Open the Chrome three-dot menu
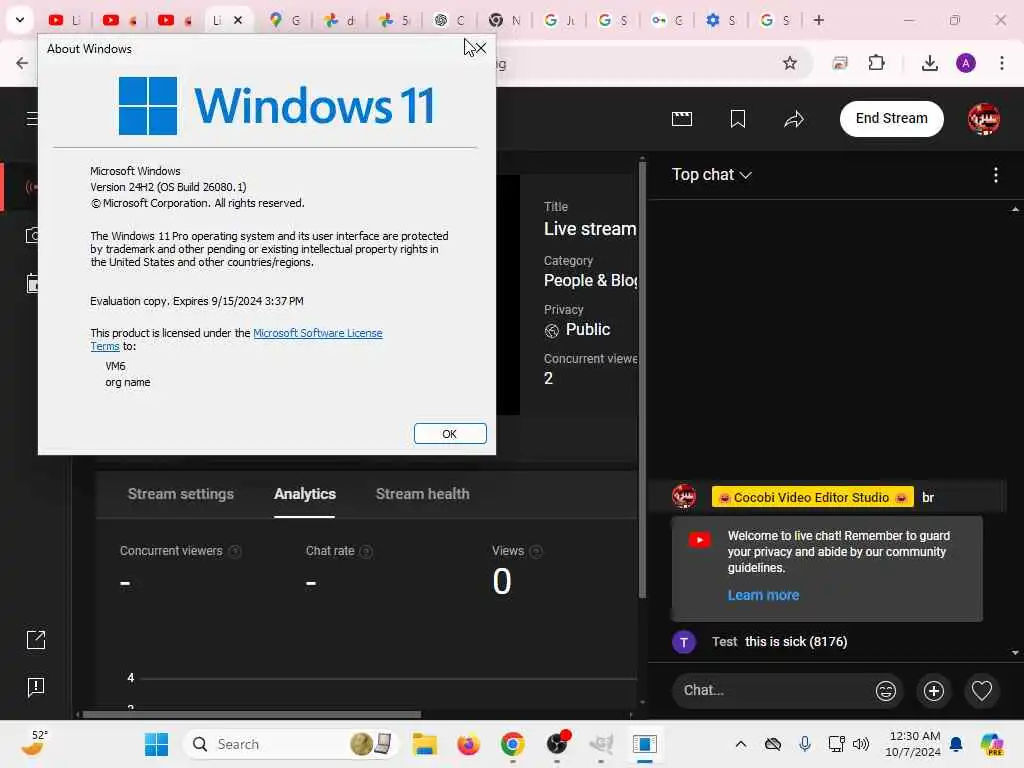1024x768 pixels. (1002, 63)
